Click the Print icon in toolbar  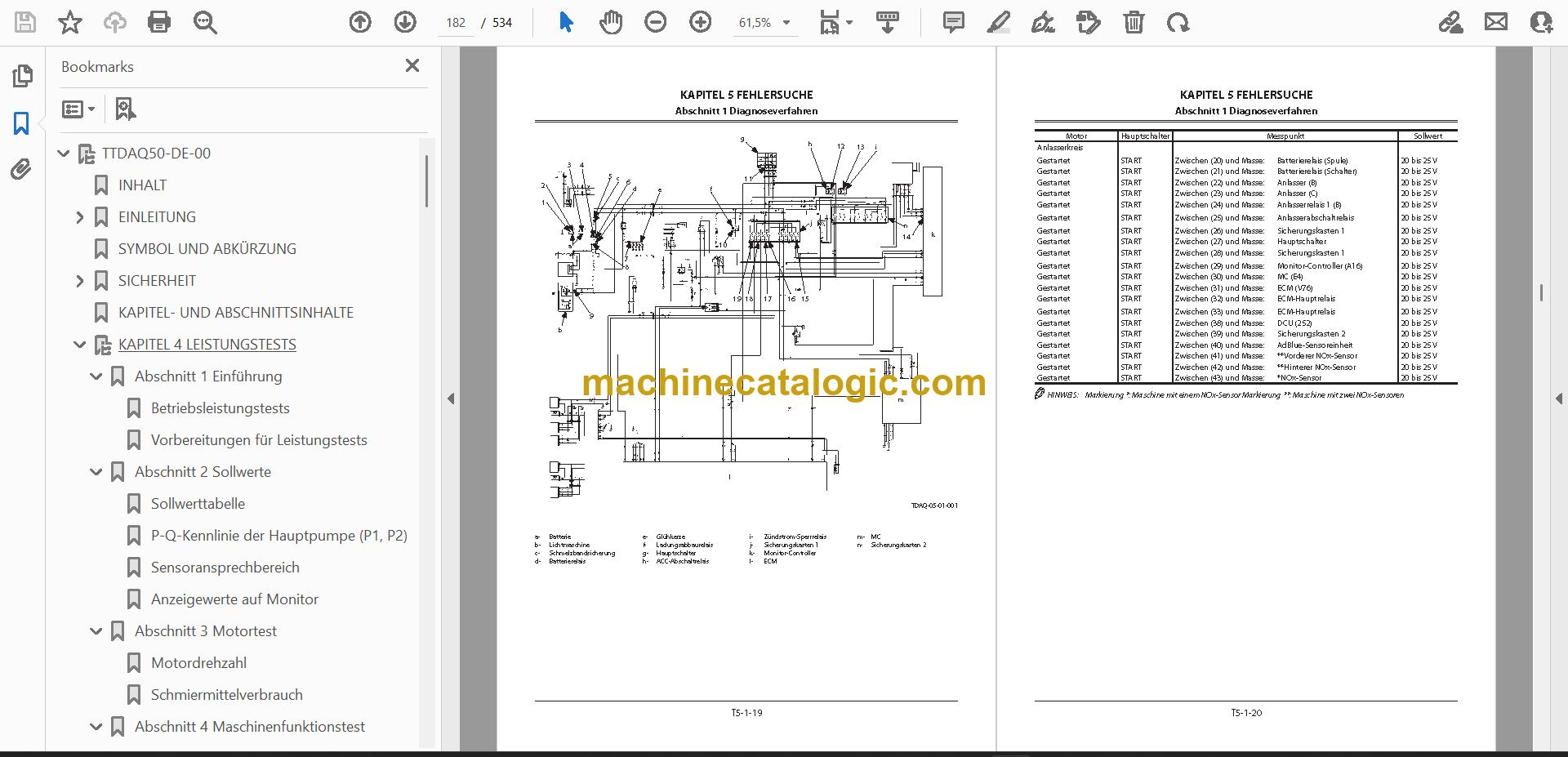(159, 22)
